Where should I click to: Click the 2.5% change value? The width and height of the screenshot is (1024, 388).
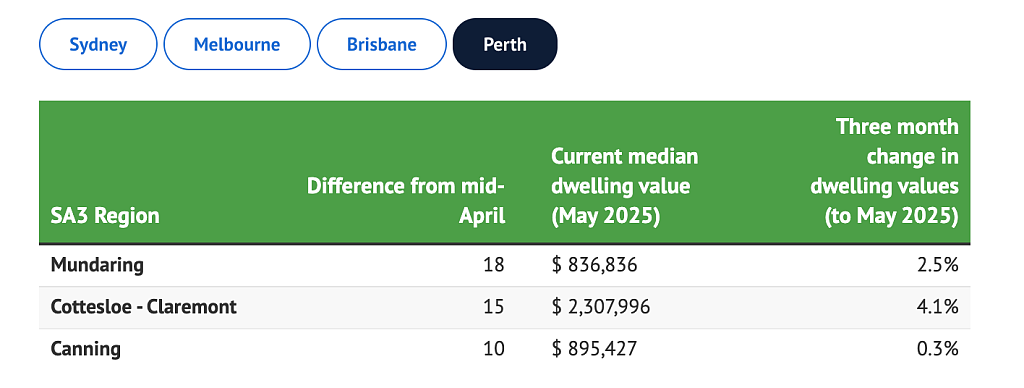click(x=938, y=265)
